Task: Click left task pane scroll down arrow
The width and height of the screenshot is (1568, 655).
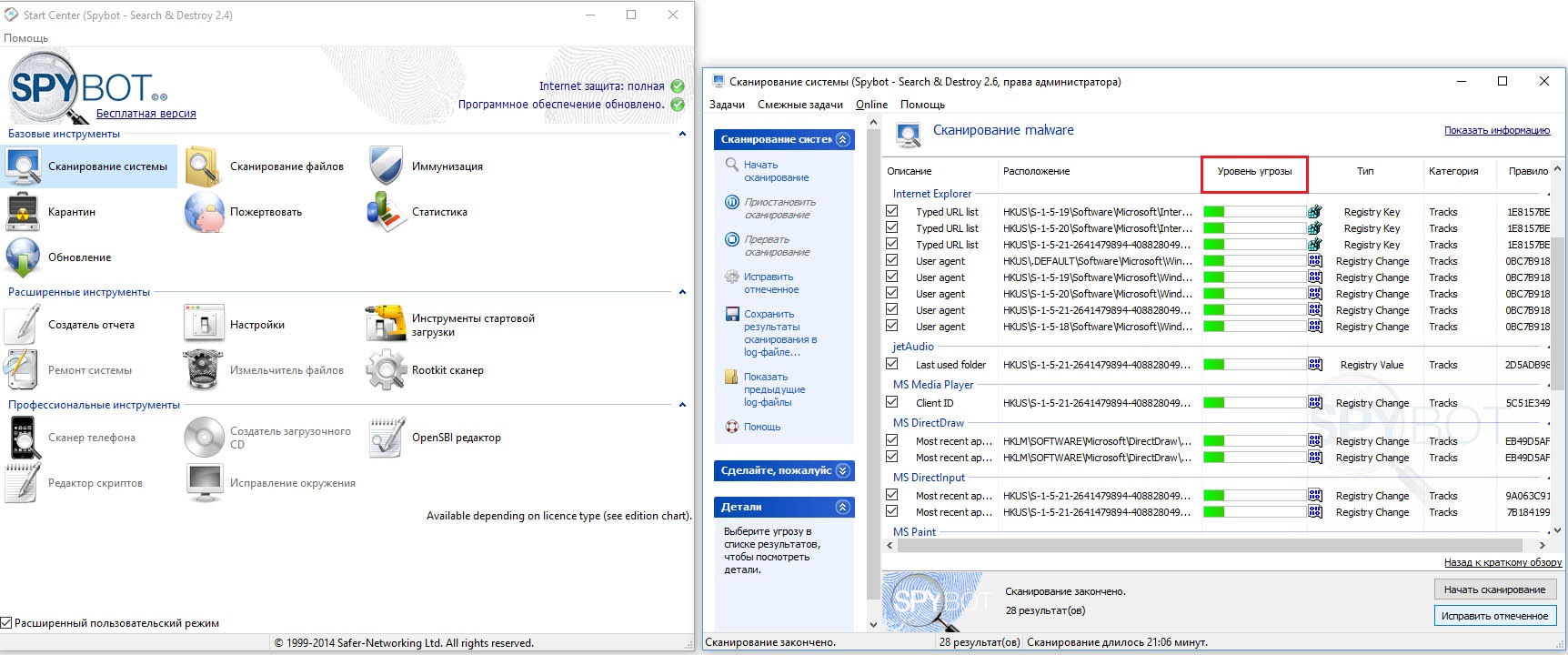Action: point(874,625)
